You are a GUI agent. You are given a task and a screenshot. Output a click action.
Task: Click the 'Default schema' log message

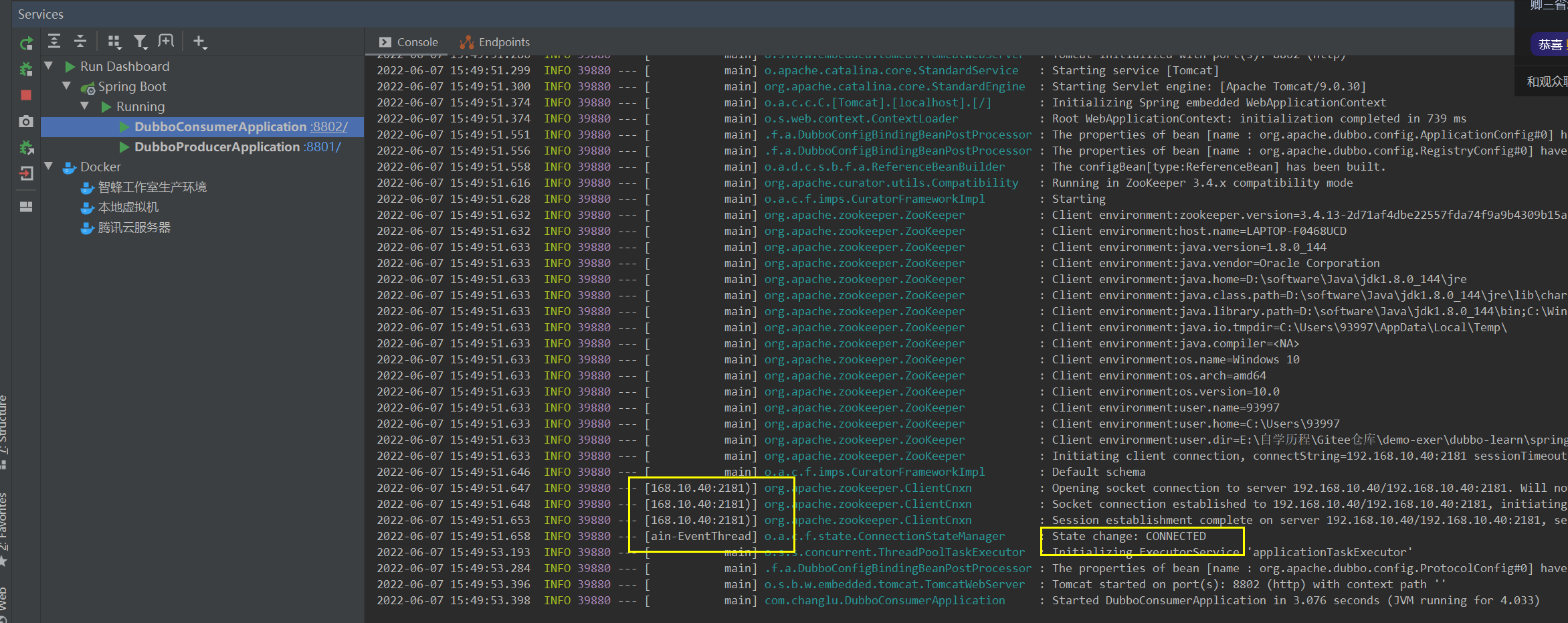tap(1098, 472)
